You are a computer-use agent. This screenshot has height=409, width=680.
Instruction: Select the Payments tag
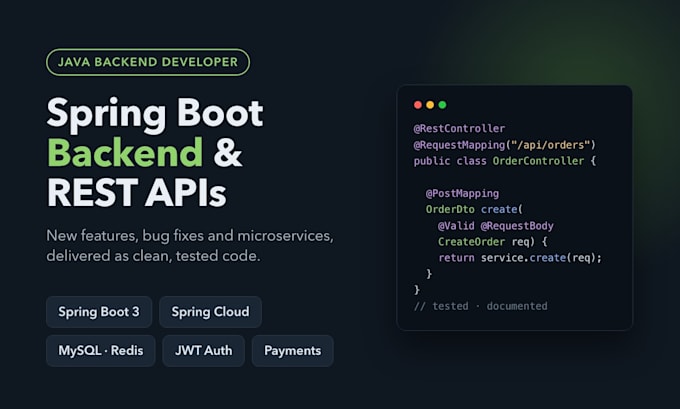point(293,350)
